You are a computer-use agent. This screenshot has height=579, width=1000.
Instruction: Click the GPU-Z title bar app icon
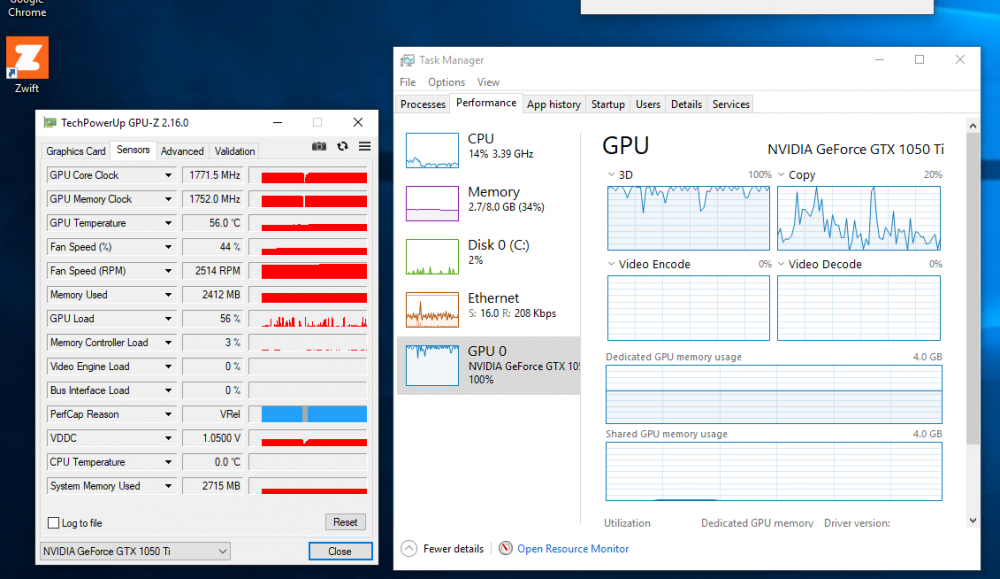[50, 122]
